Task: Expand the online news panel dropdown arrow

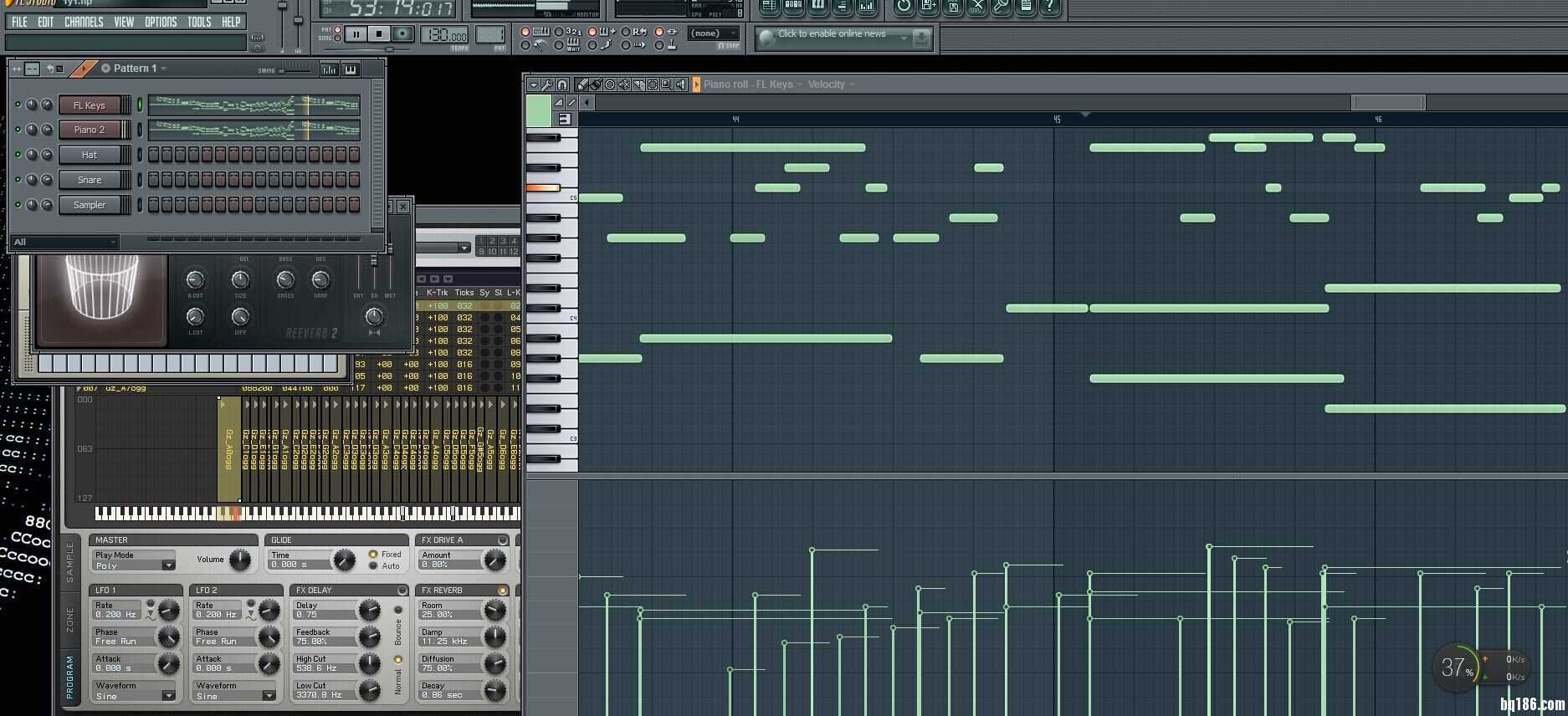Action: (x=904, y=38)
